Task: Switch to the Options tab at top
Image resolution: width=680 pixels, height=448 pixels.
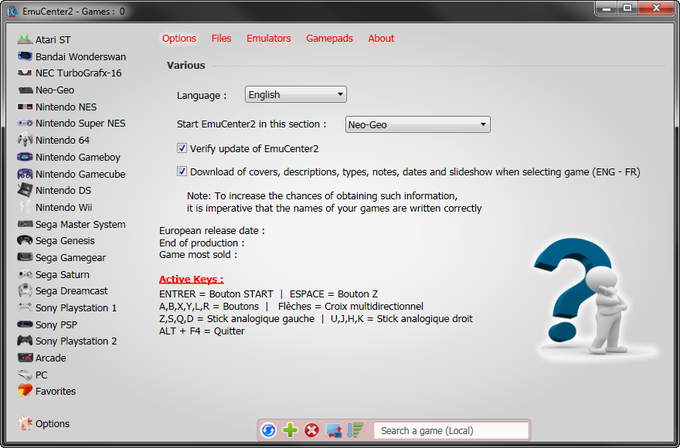Action: (x=179, y=38)
